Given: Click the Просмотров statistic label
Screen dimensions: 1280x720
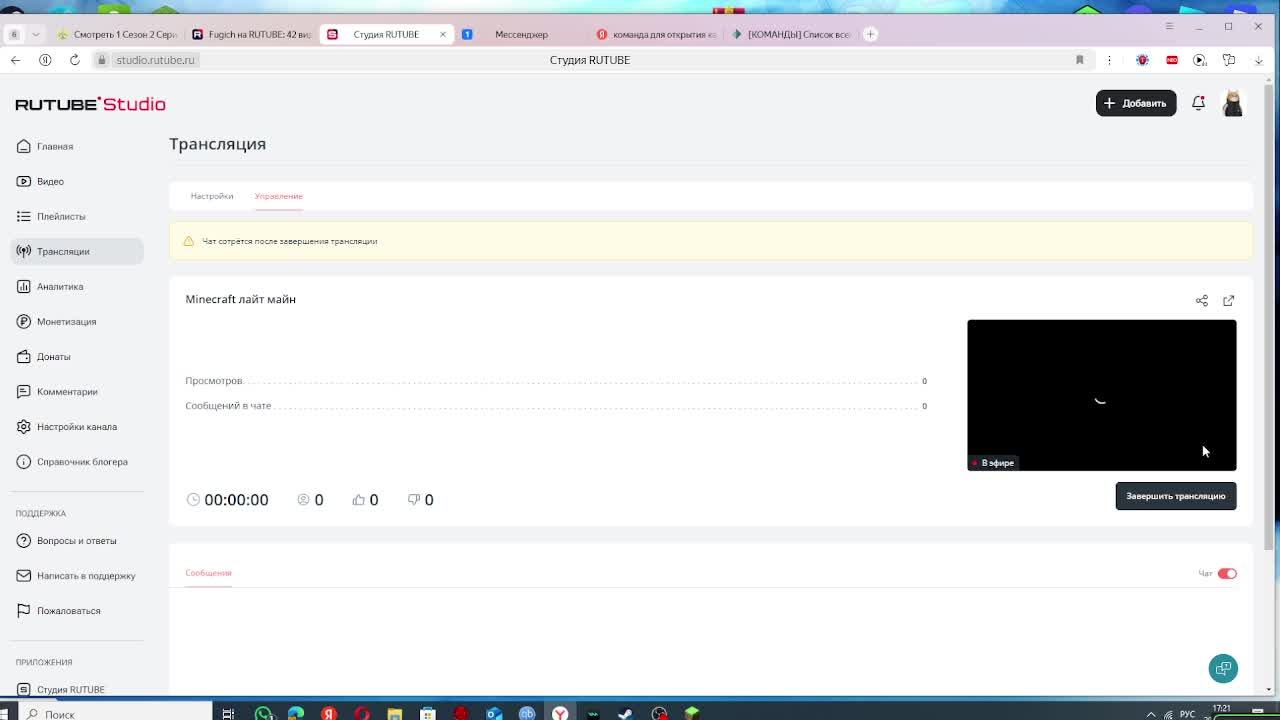Looking at the screenshot, I should point(213,381).
